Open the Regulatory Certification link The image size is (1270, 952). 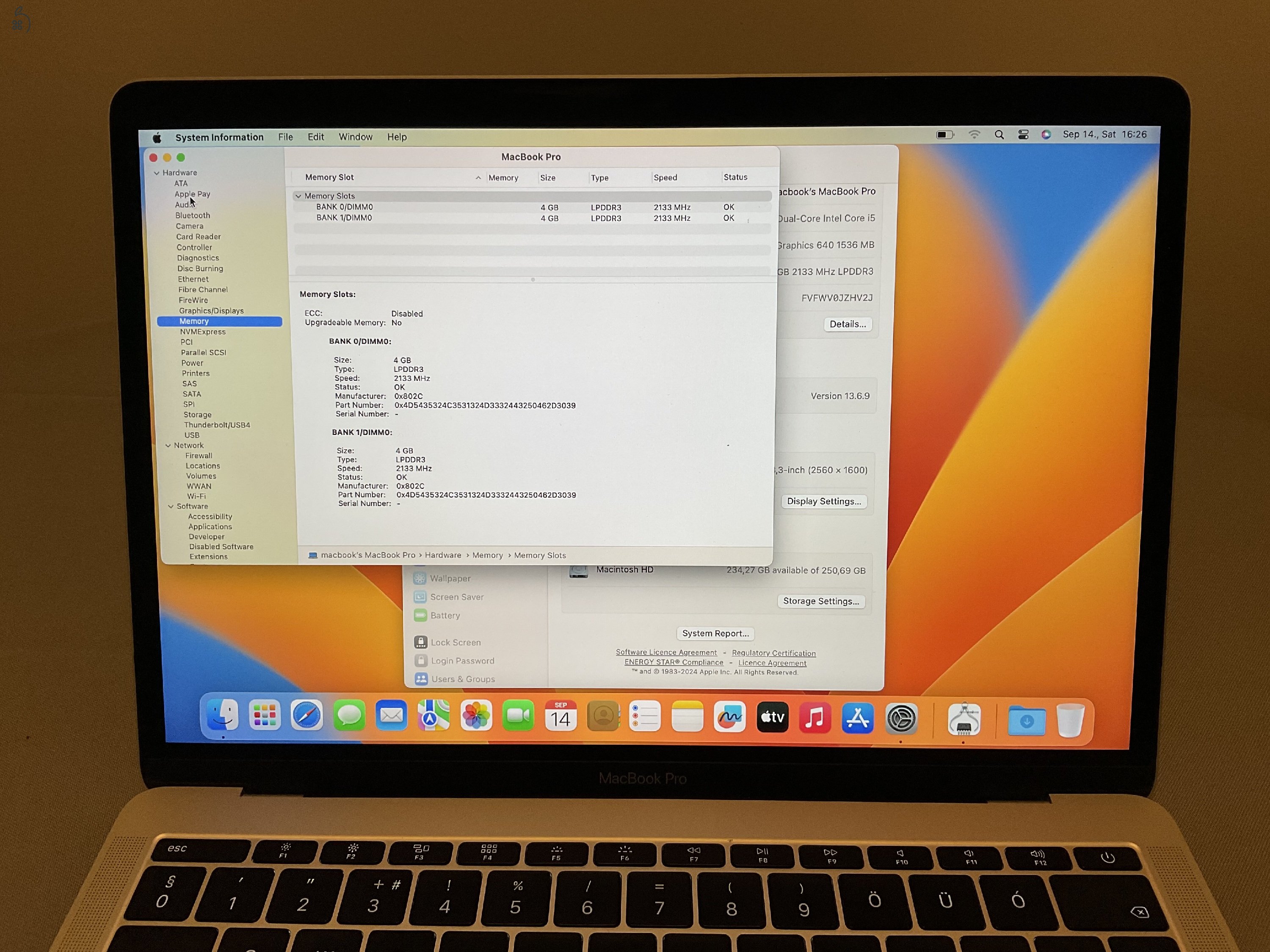(773, 653)
